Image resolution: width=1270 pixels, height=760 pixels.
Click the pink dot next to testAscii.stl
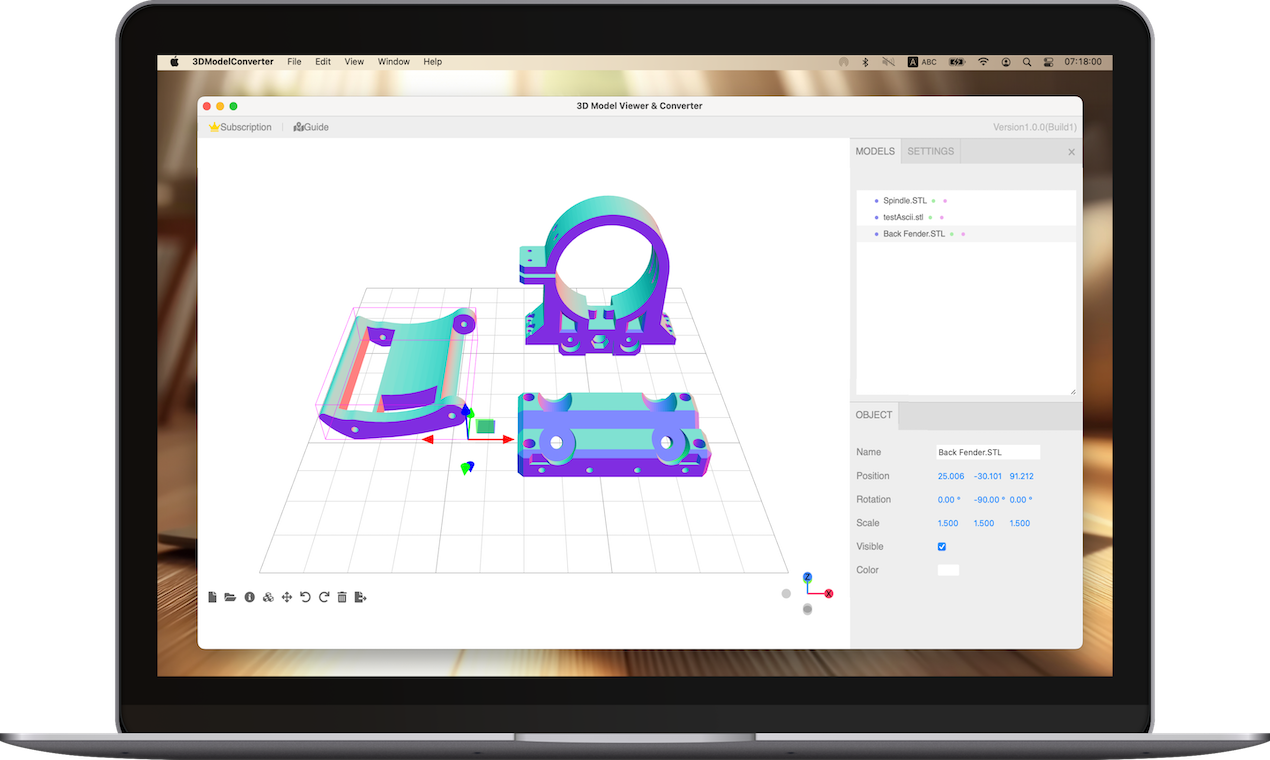942,217
